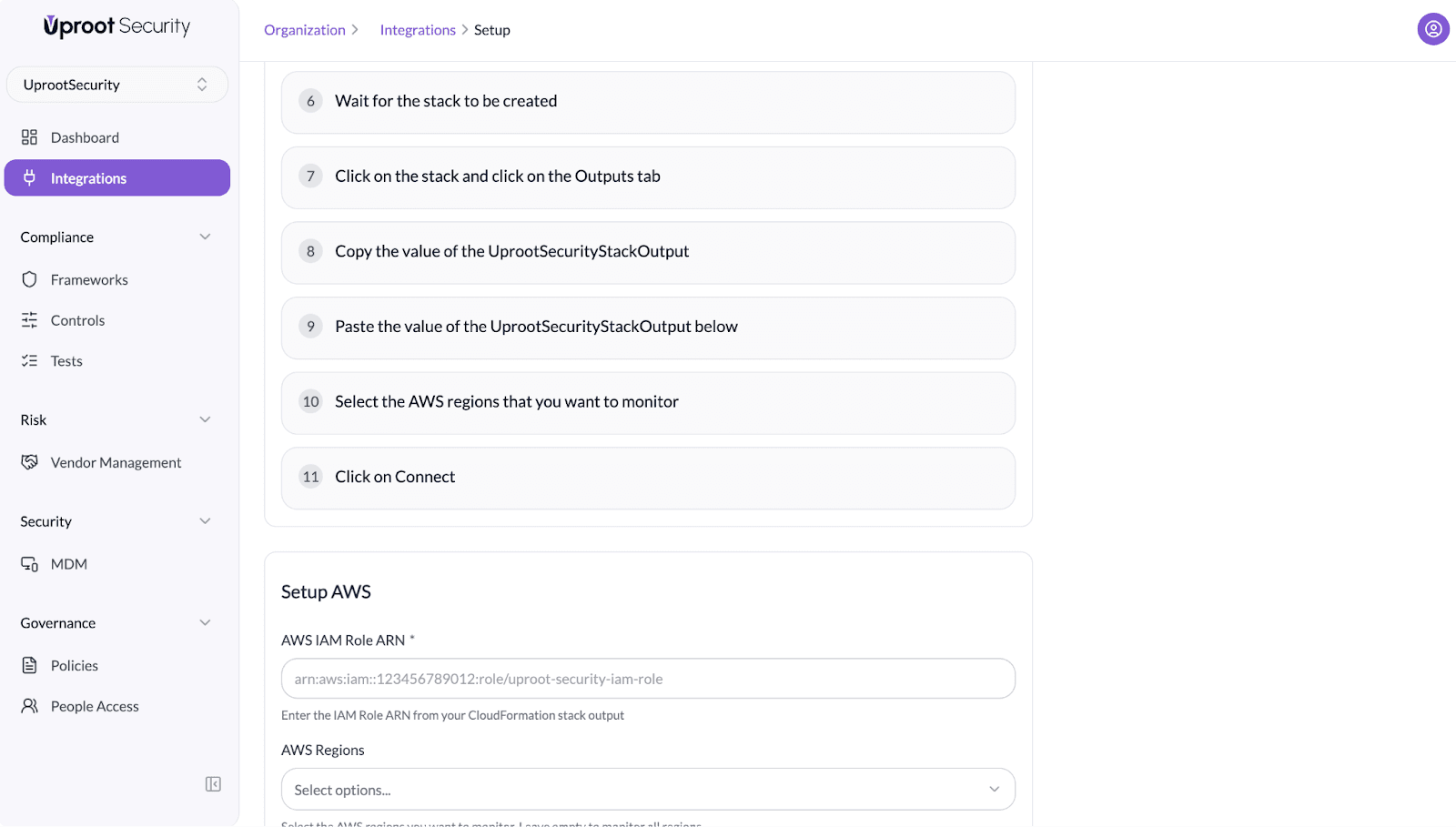
Task: Open Integrations in the sidebar
Action: pos(116,178)
